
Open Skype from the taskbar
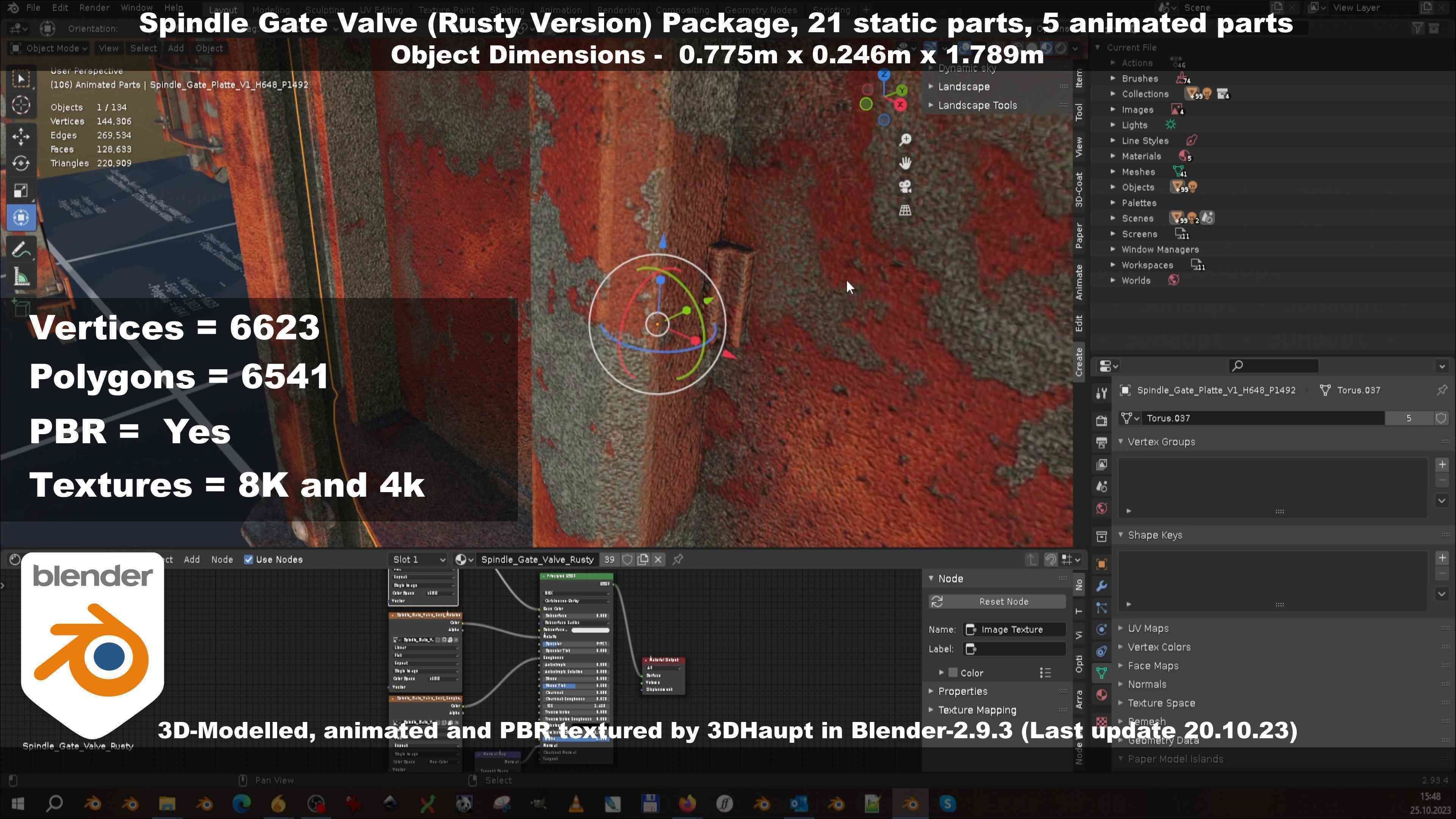[947, 804]
